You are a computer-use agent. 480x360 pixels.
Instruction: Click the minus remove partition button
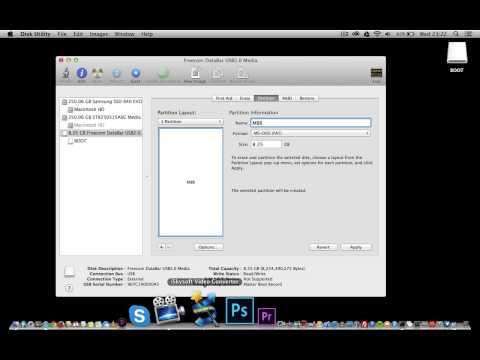[169, 247]
